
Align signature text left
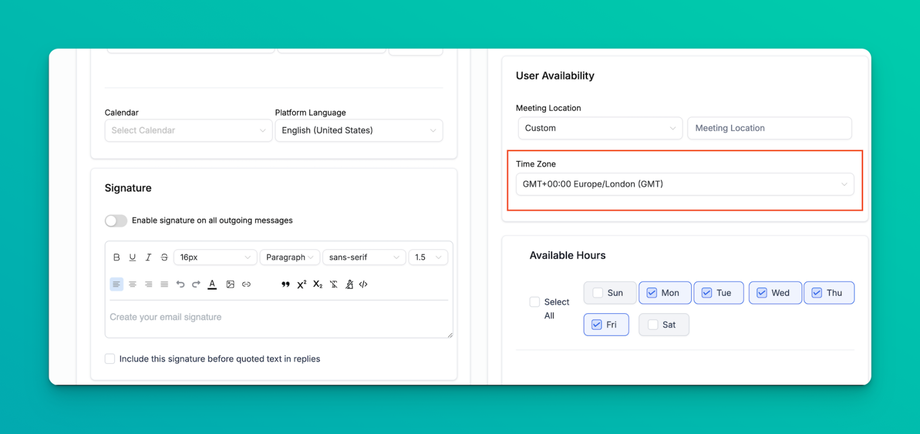(x=116, y=284)
